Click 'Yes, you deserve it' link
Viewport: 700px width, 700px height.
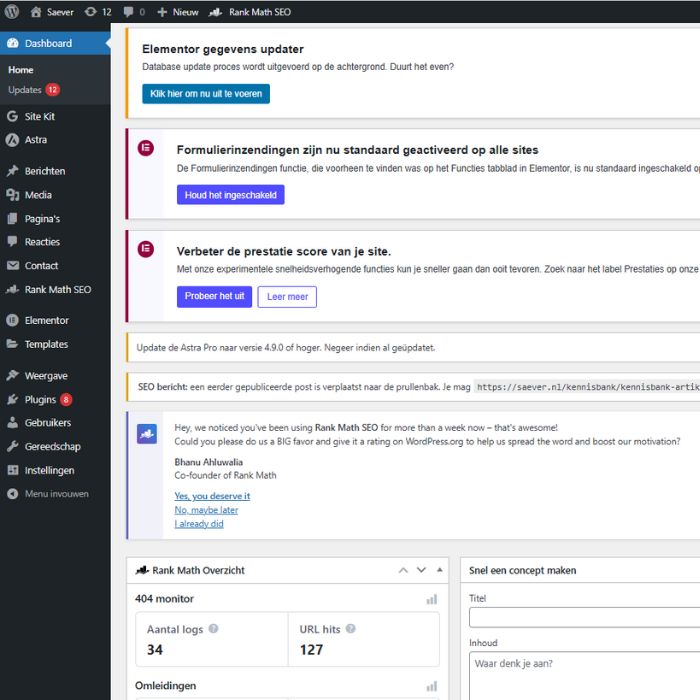pyautogui.click(x=212, y=496)
